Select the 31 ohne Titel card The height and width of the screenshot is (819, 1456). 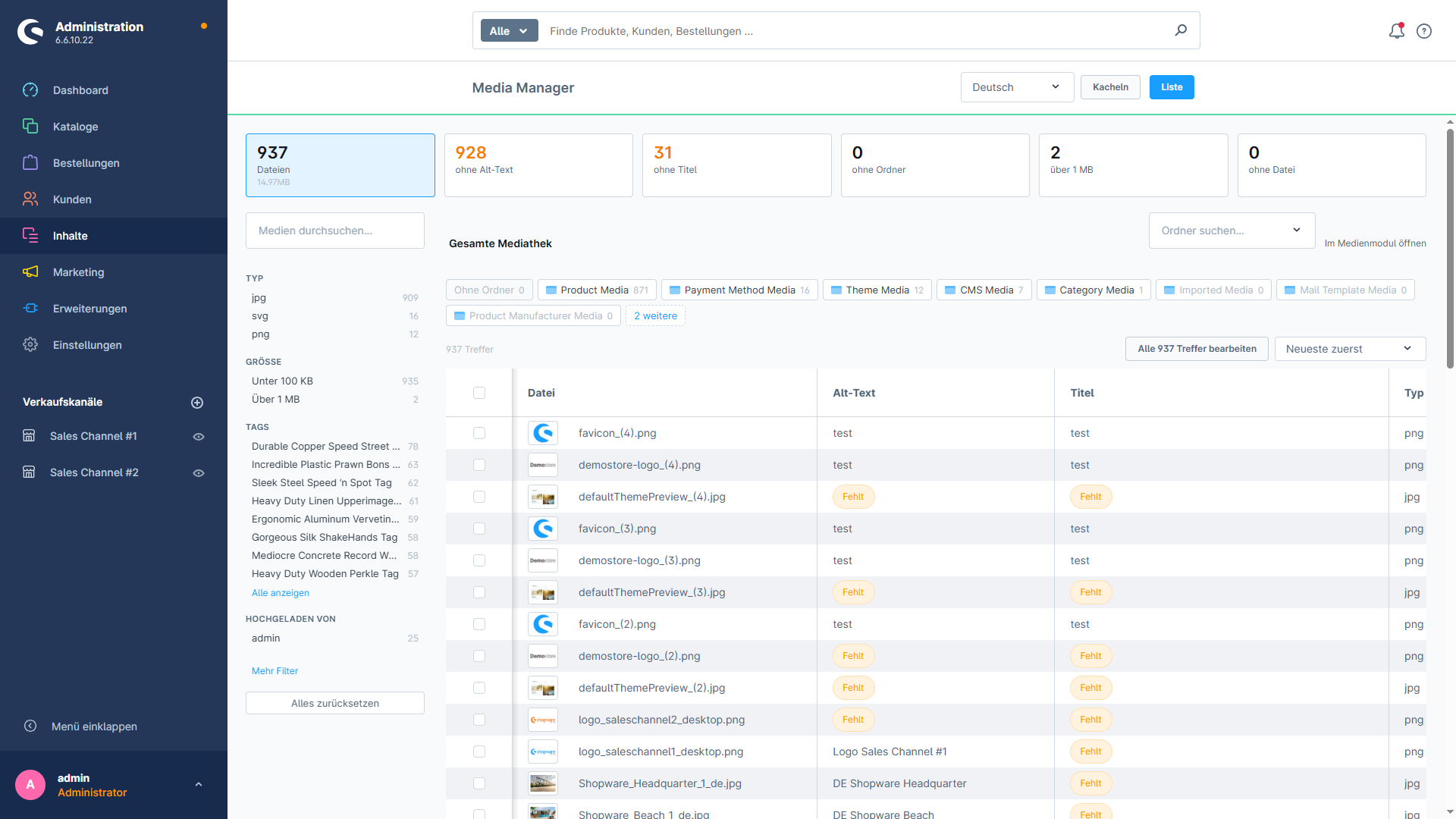click(x=736, y=165)
